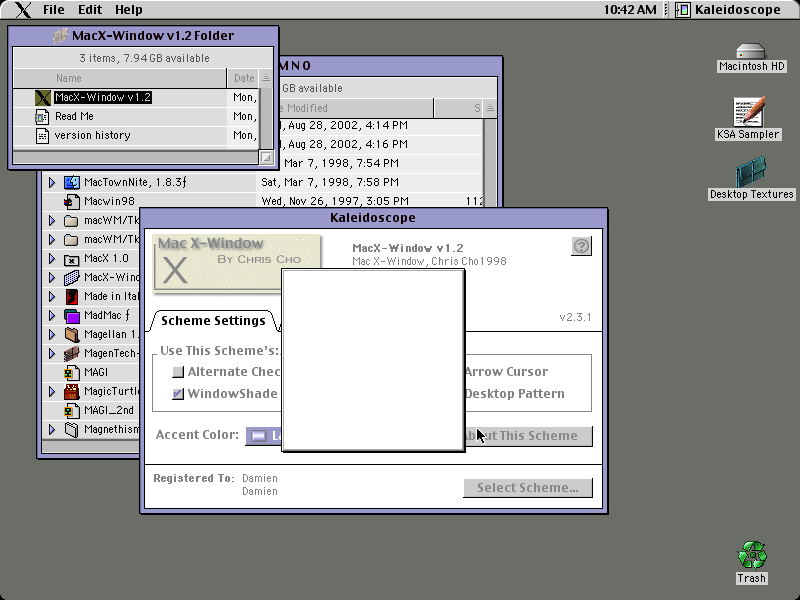The width and height of the screenshot is (800, 600).
Task: Expand the MacX-Wind folder row
Action: tap(52, 278)
